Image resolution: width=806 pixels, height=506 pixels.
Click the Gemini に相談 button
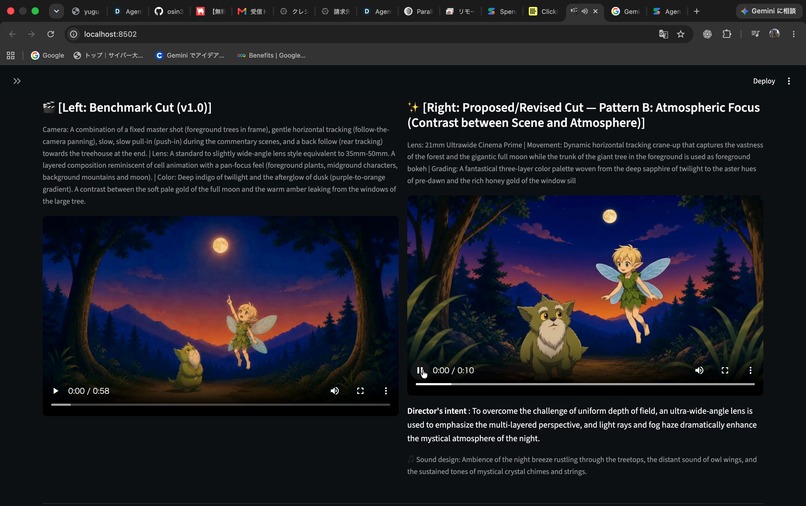pyautogui.click(x=768, y=11)
